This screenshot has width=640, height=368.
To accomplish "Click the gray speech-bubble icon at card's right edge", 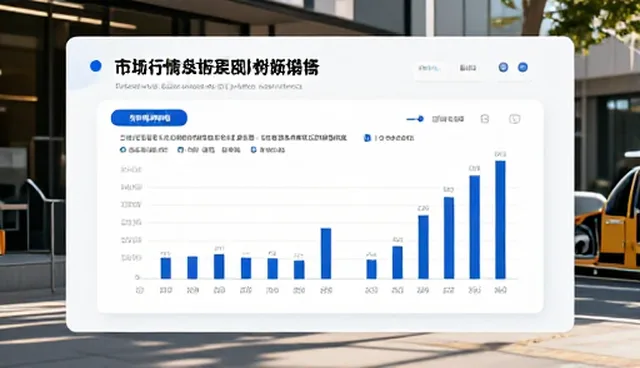I will 514,119.
